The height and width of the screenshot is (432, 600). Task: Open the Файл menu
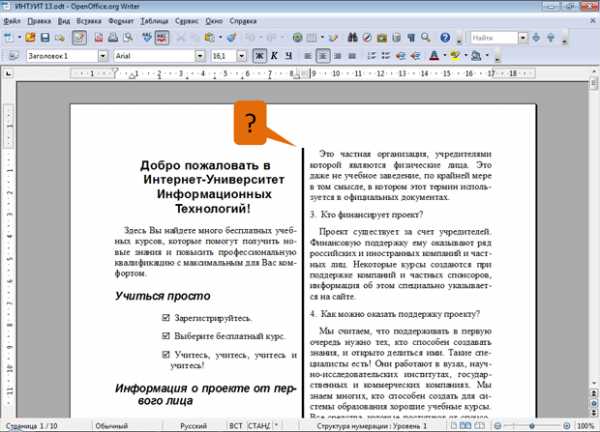pos(12,21)
